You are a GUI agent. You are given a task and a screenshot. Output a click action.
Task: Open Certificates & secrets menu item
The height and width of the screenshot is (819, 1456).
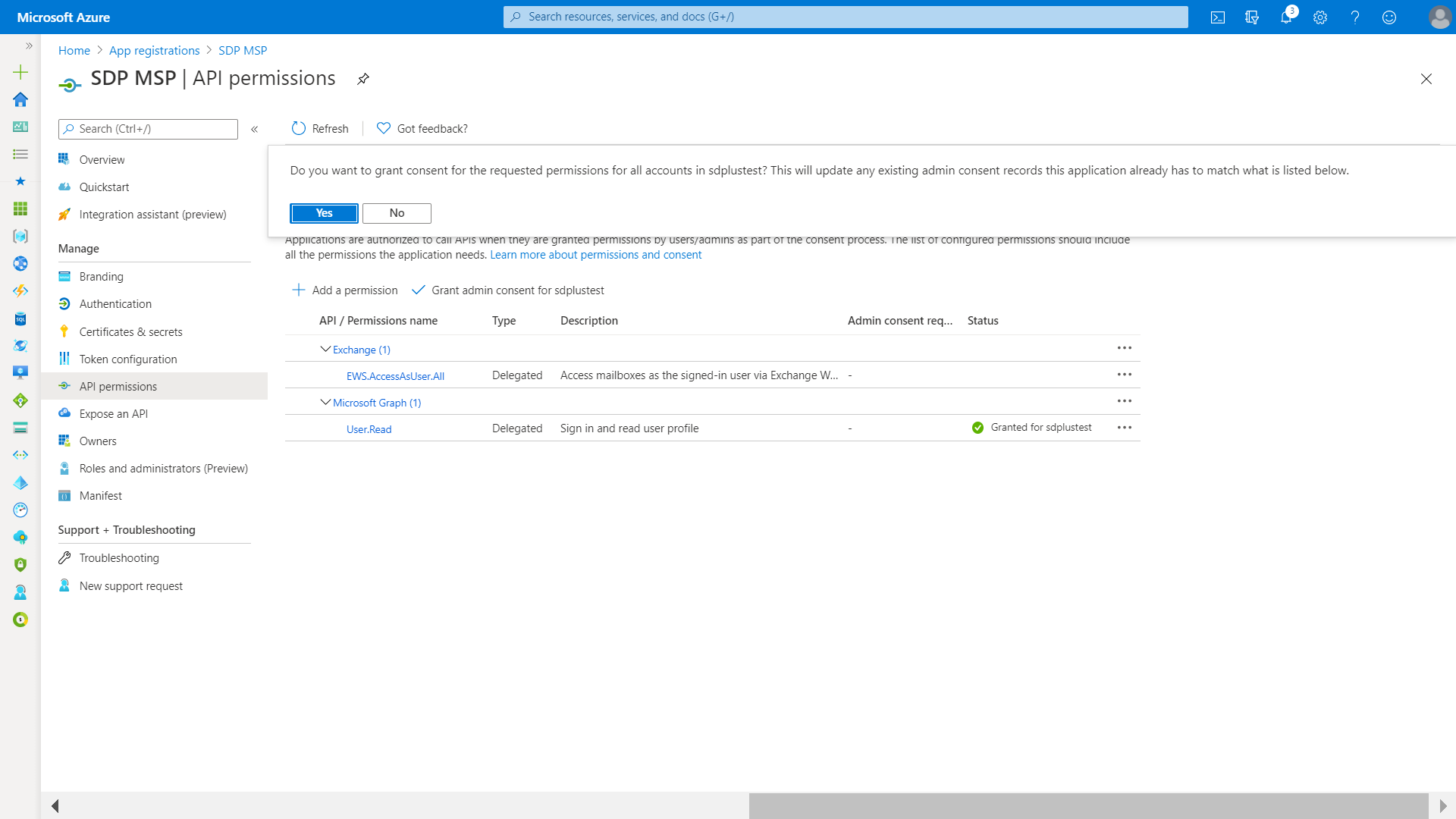click(x=130, y=332)
